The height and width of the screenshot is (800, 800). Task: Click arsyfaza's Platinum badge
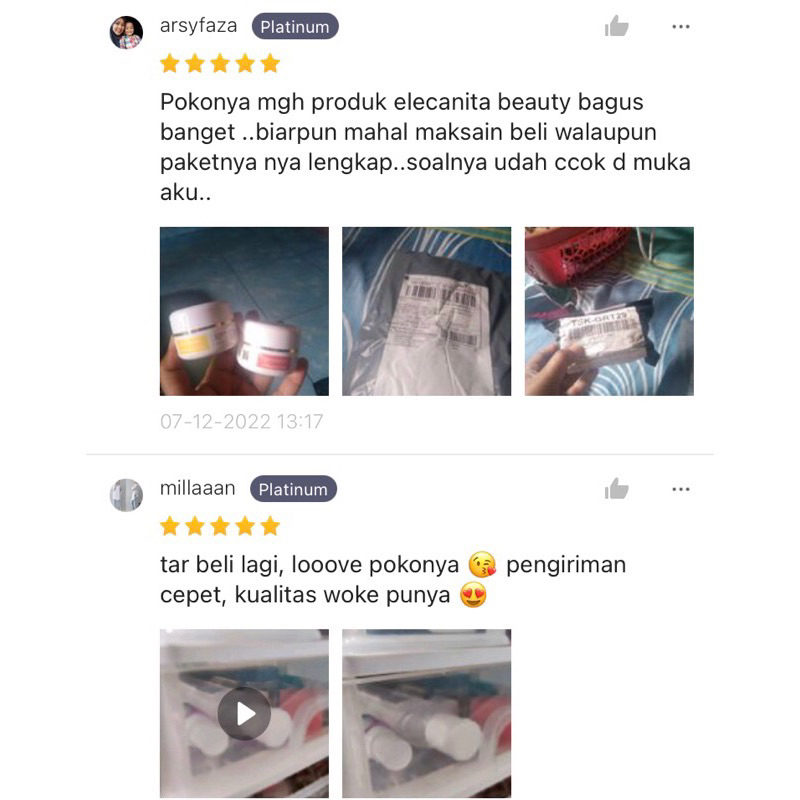(295, 27)
